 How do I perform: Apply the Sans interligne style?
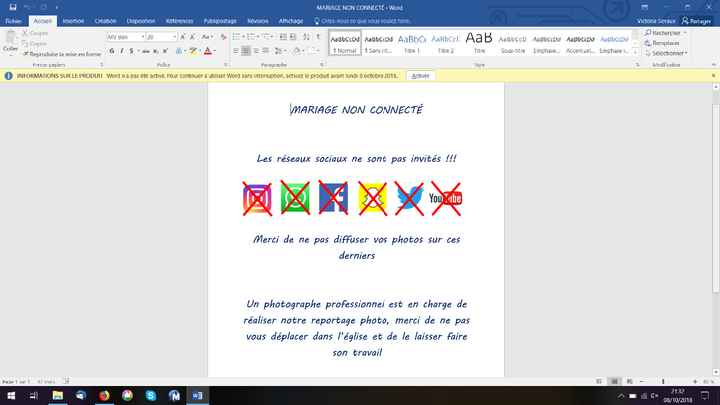point(379,43)
